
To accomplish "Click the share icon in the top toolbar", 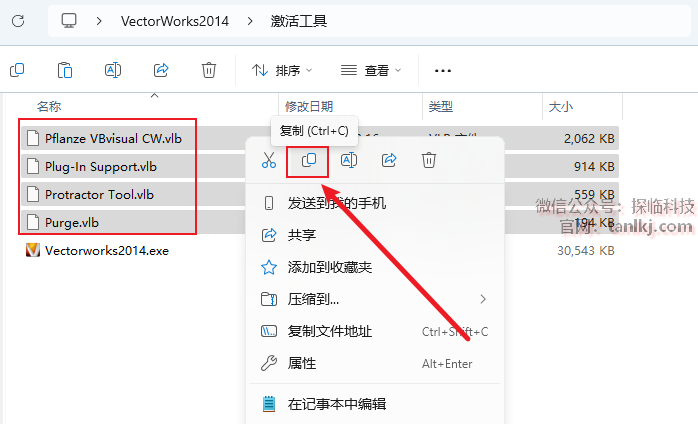I will [x=161, y=70].
